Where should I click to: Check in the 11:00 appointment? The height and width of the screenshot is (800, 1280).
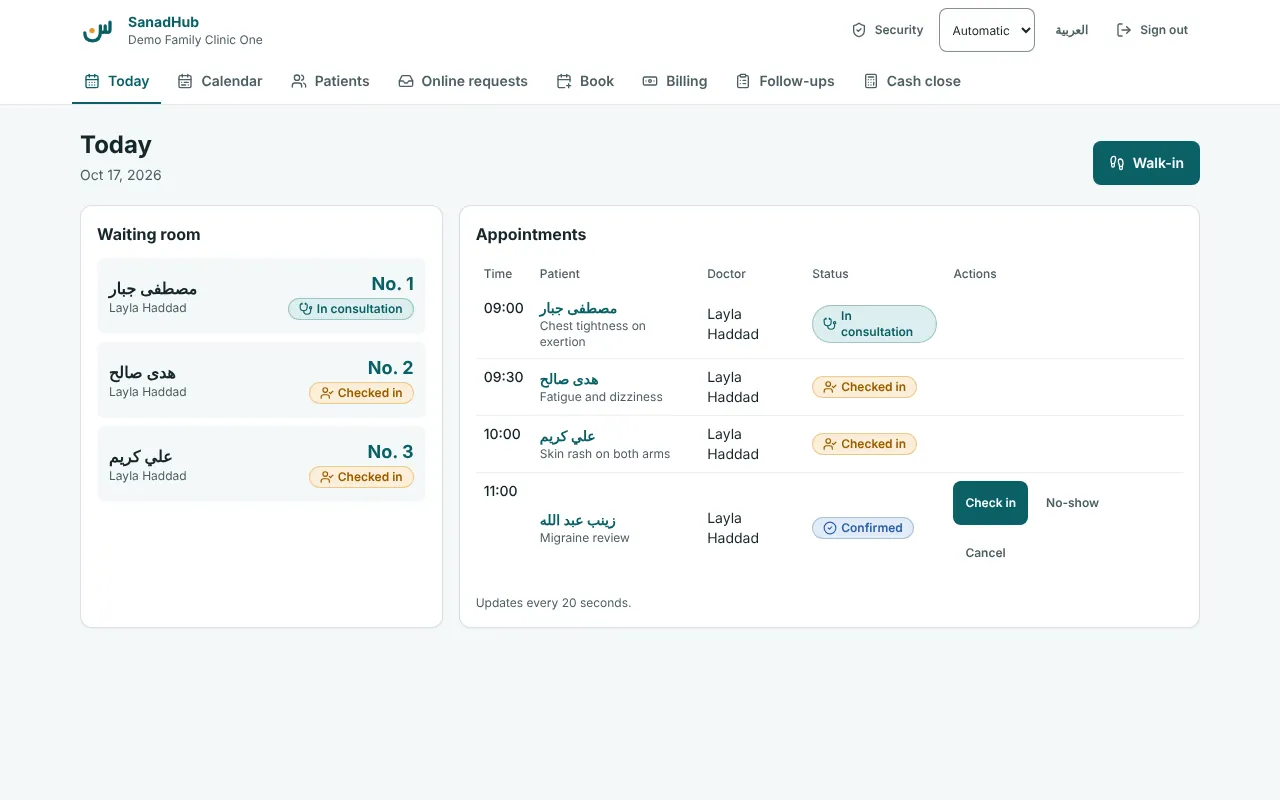click(990, 503)
